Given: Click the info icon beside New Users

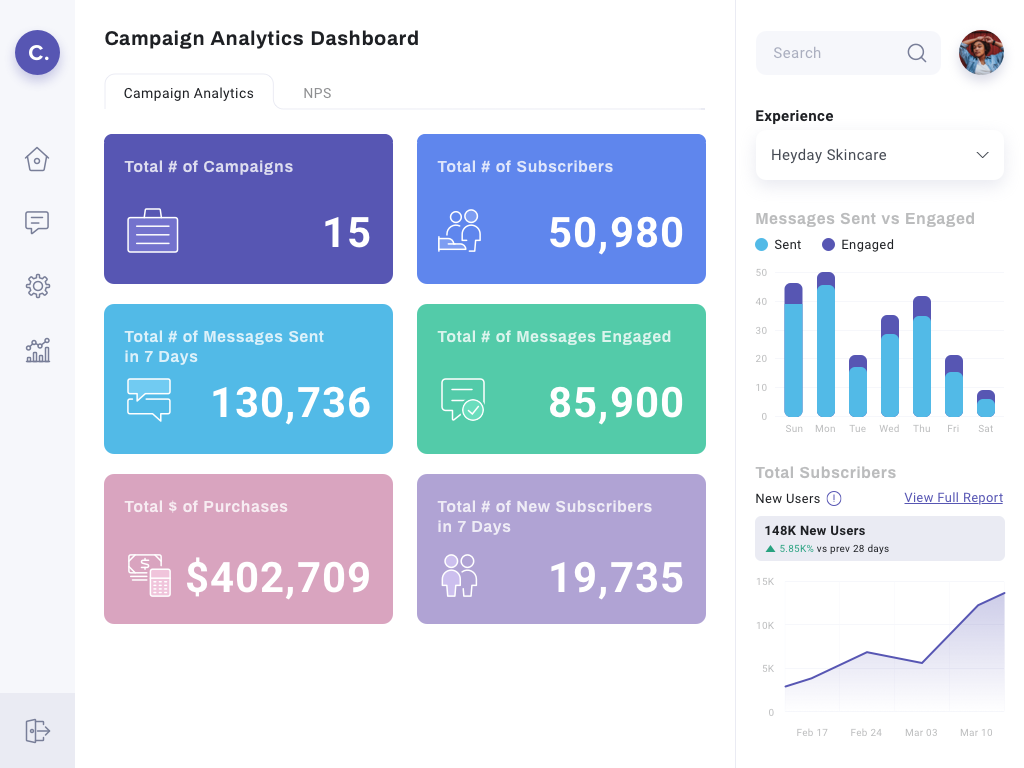Looking at the screenshot, I should [834, 498].
